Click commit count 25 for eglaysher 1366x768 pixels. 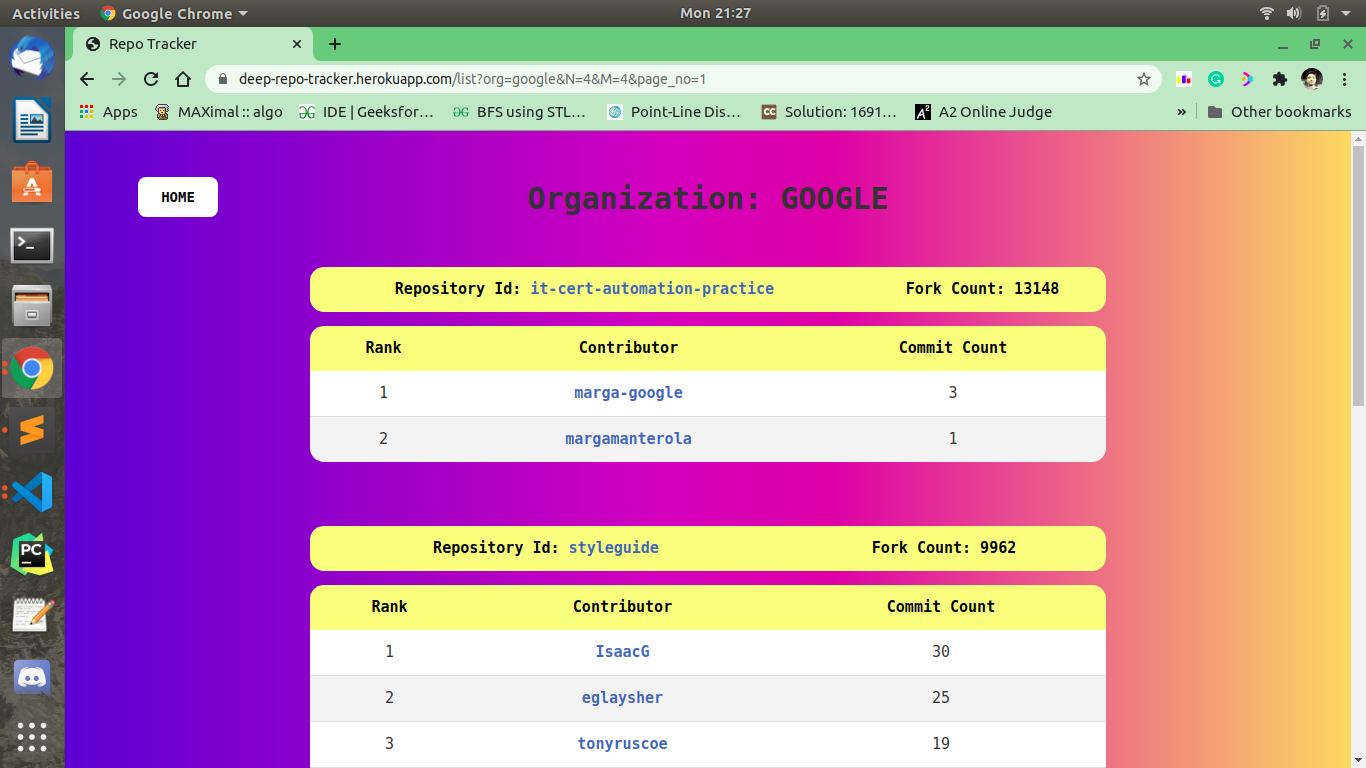coord(941,697)
